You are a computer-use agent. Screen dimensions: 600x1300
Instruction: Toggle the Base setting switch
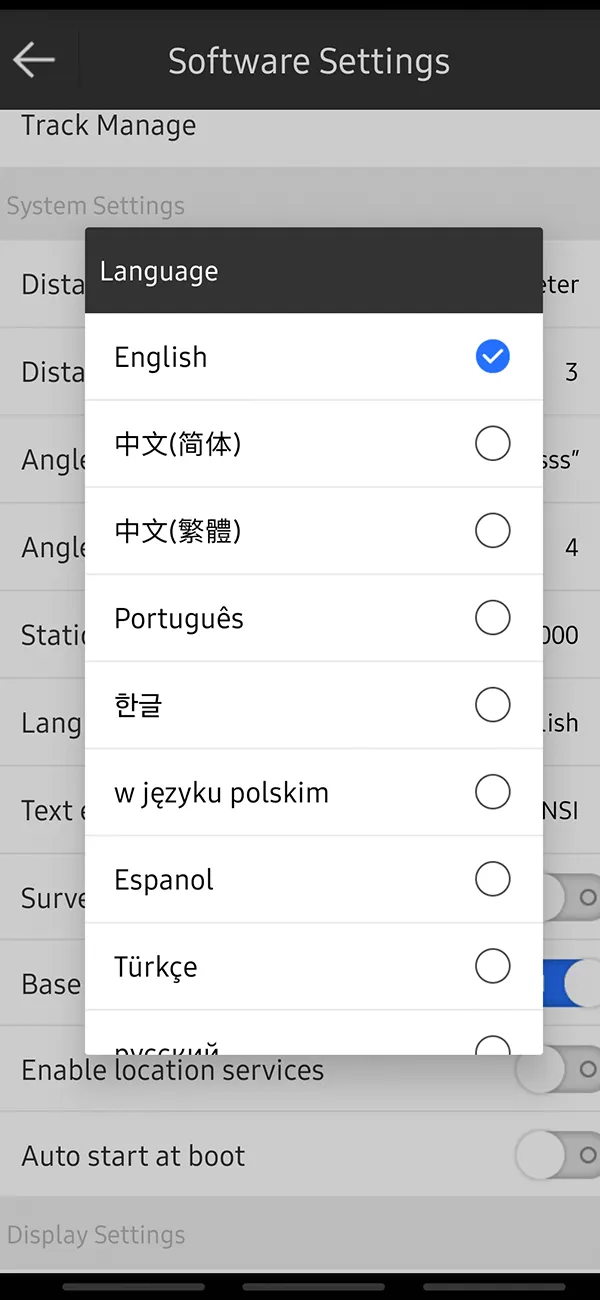[570, 983]
